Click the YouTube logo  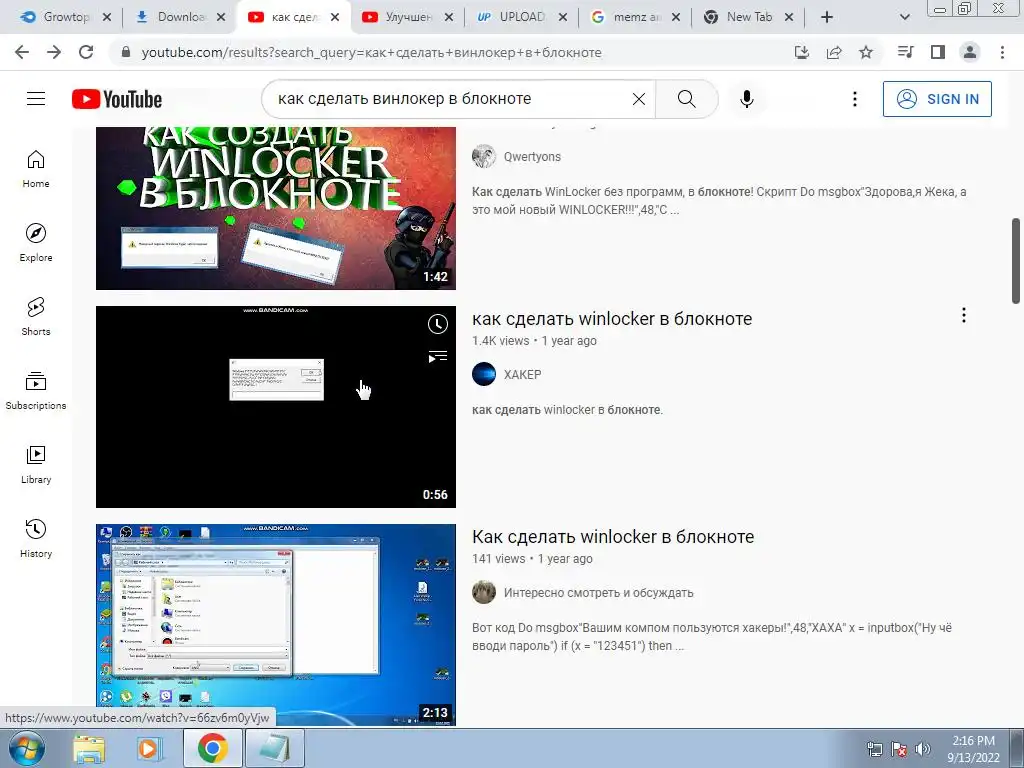pyautogui.click(x=117, y=99)
